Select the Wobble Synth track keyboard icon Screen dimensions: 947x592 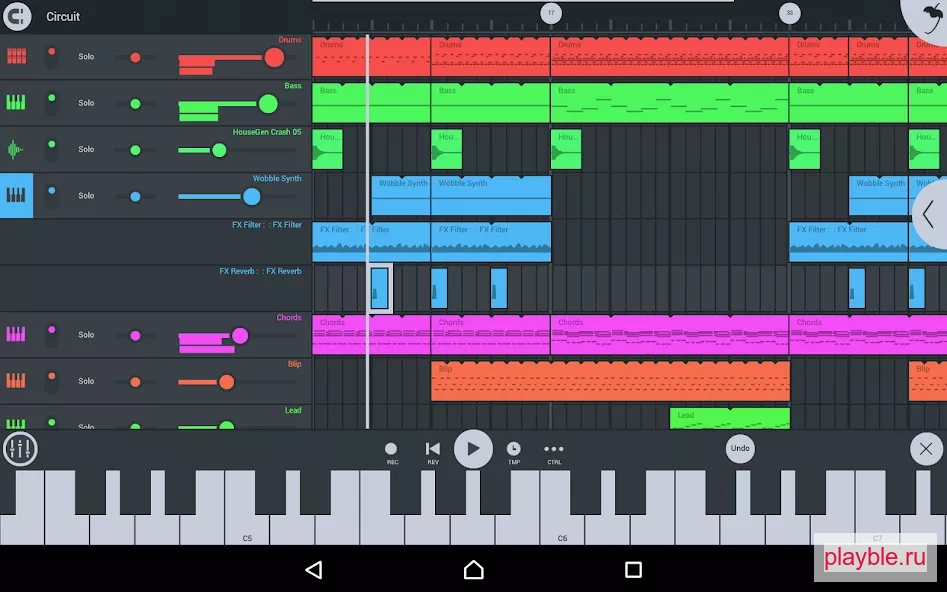[16, 195]
